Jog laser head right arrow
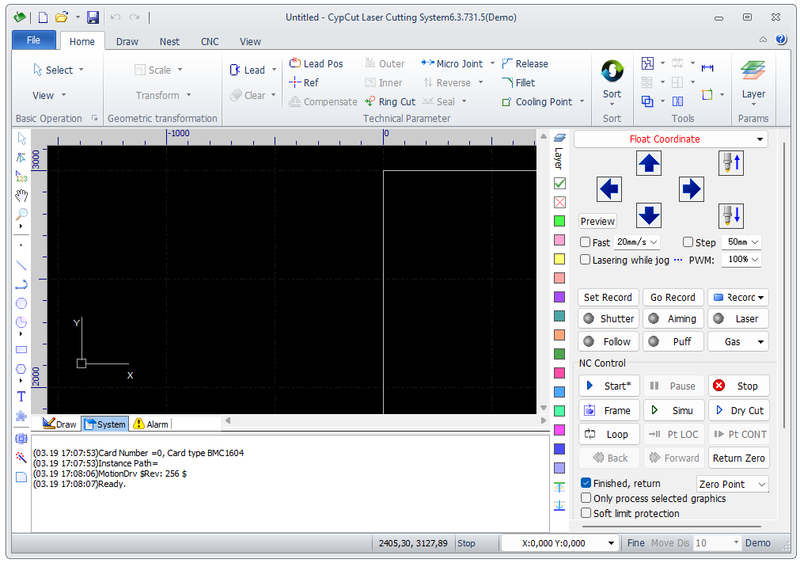 pos(691,189)
